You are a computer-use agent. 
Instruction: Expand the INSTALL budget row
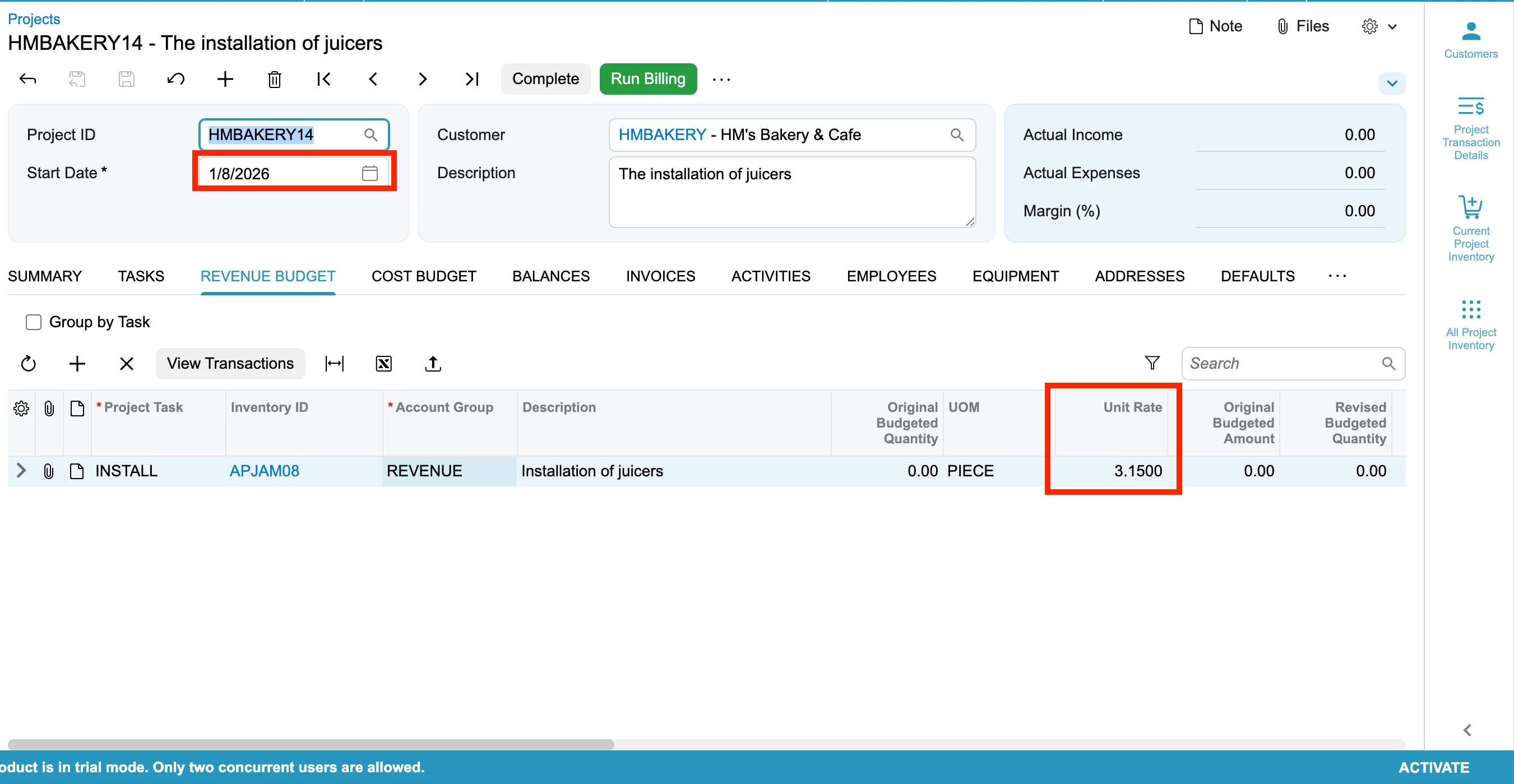(21, 471)
